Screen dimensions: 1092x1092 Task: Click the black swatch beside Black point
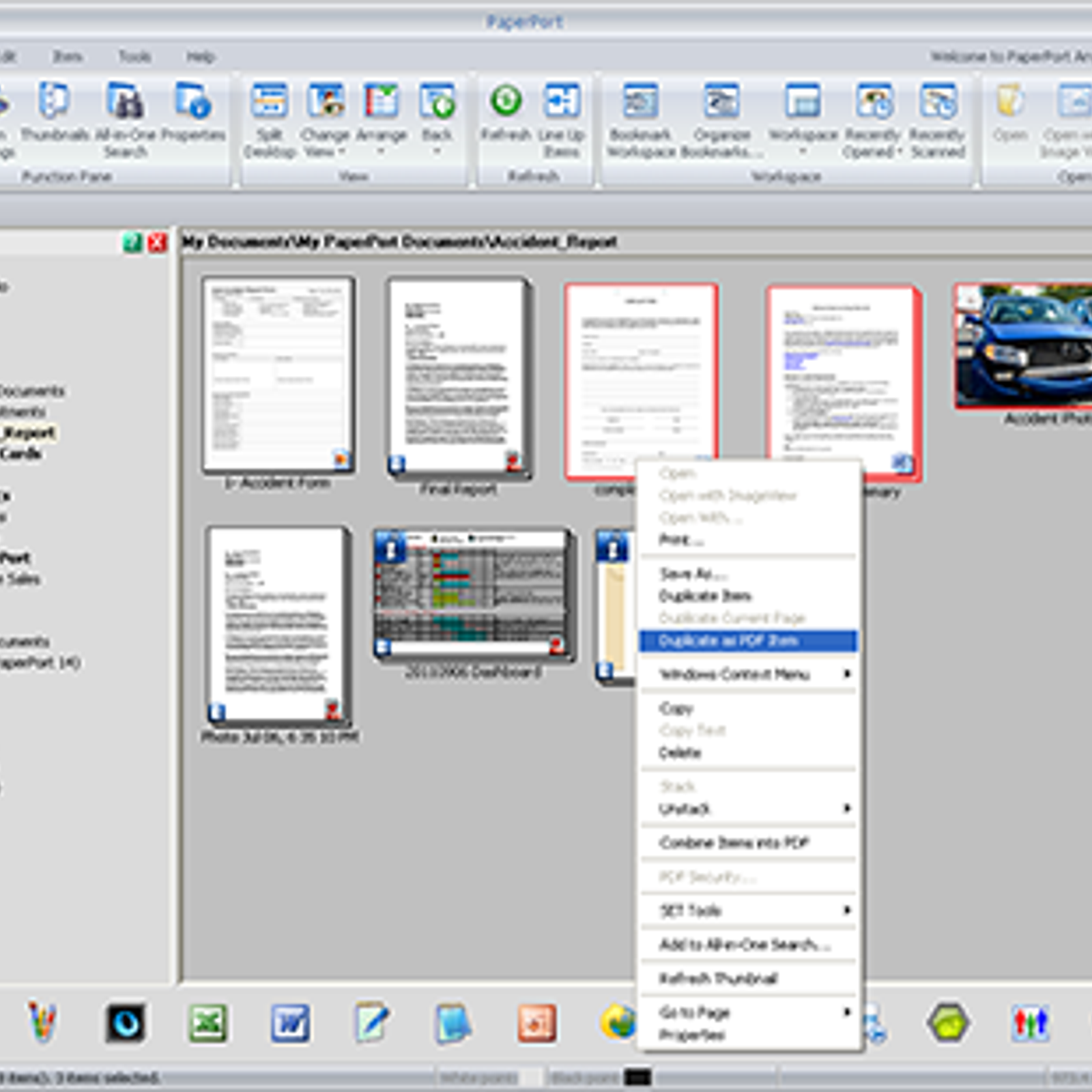pyautogui.click(x=637, y=1078)
